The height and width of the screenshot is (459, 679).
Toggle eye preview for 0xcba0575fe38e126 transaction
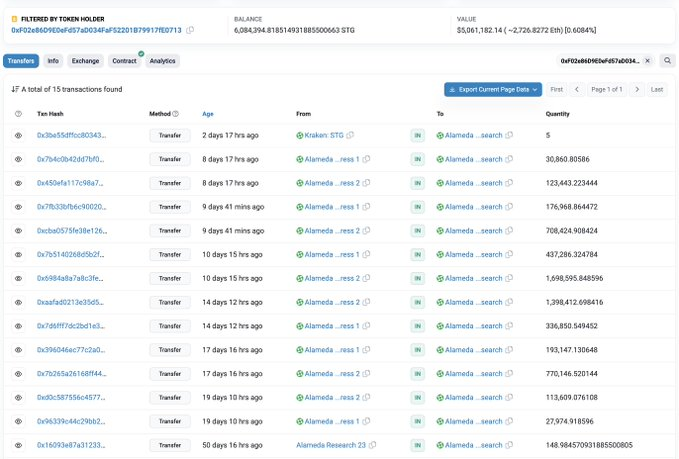coord(18,231)
